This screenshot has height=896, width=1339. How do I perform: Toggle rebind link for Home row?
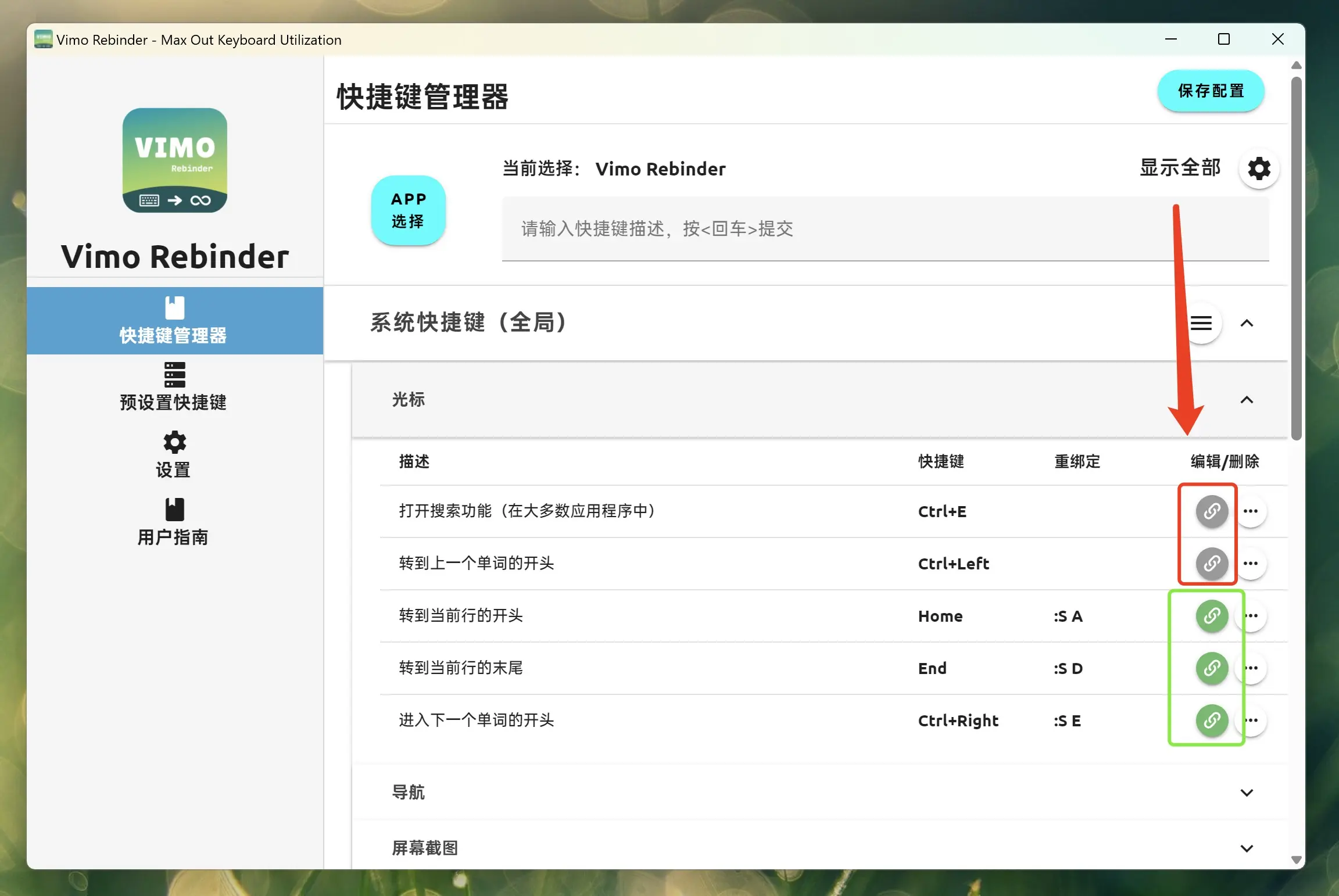click(x=1212, y=616)
